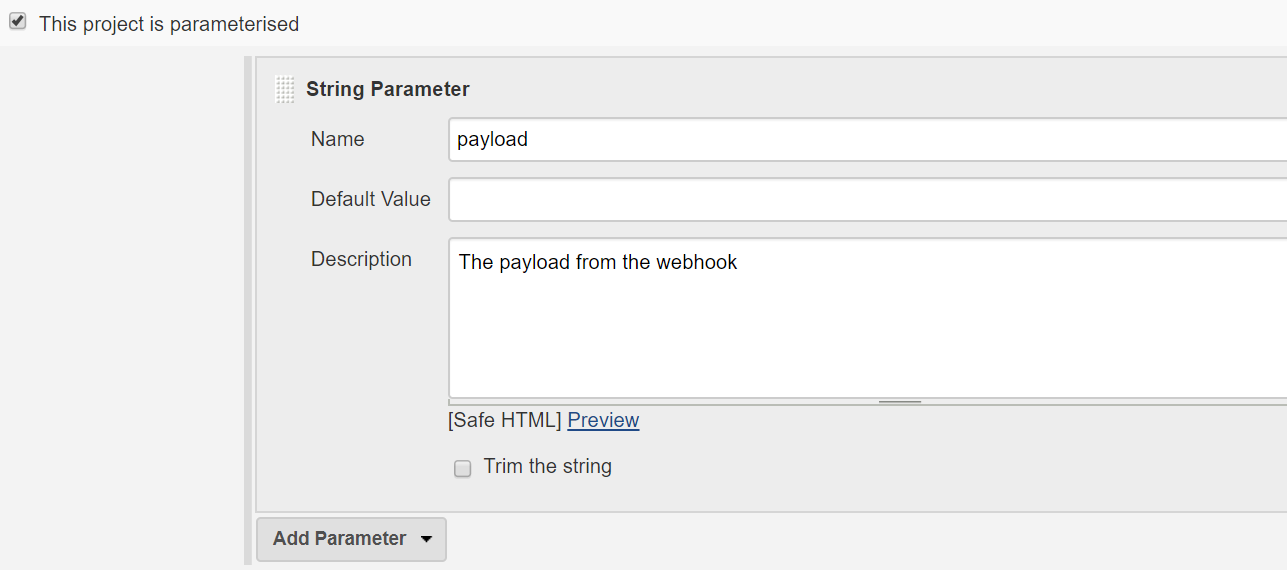Click the 'Name' field label

(337, 139)
